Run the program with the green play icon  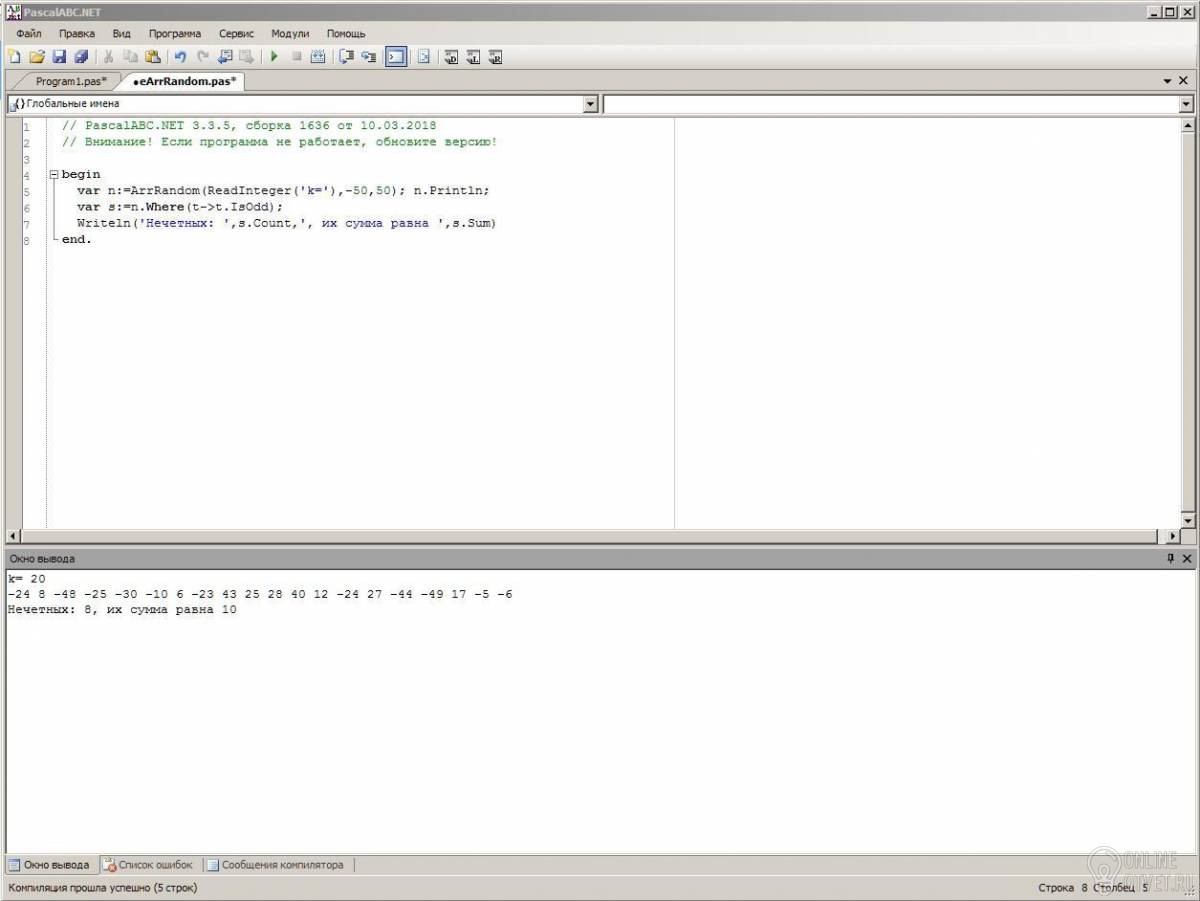tap(274, 57)
